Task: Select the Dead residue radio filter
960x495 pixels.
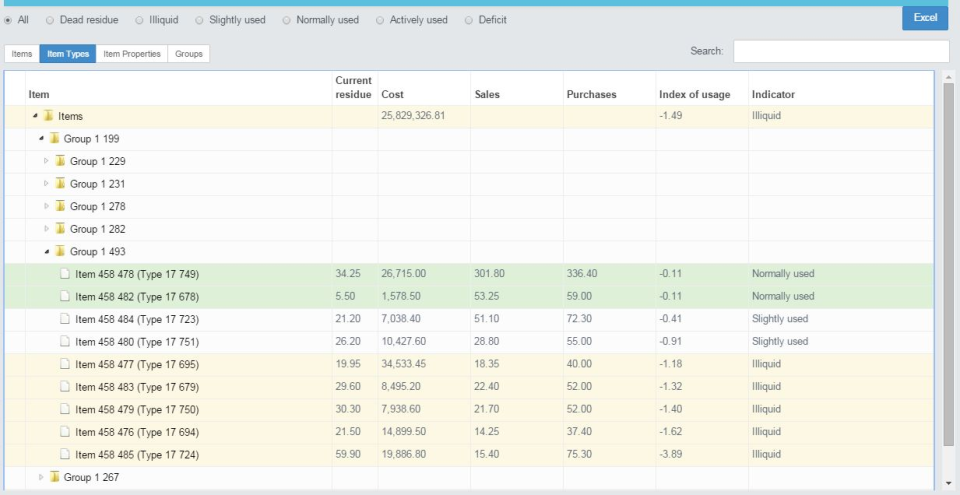Action: click(50, 20)
